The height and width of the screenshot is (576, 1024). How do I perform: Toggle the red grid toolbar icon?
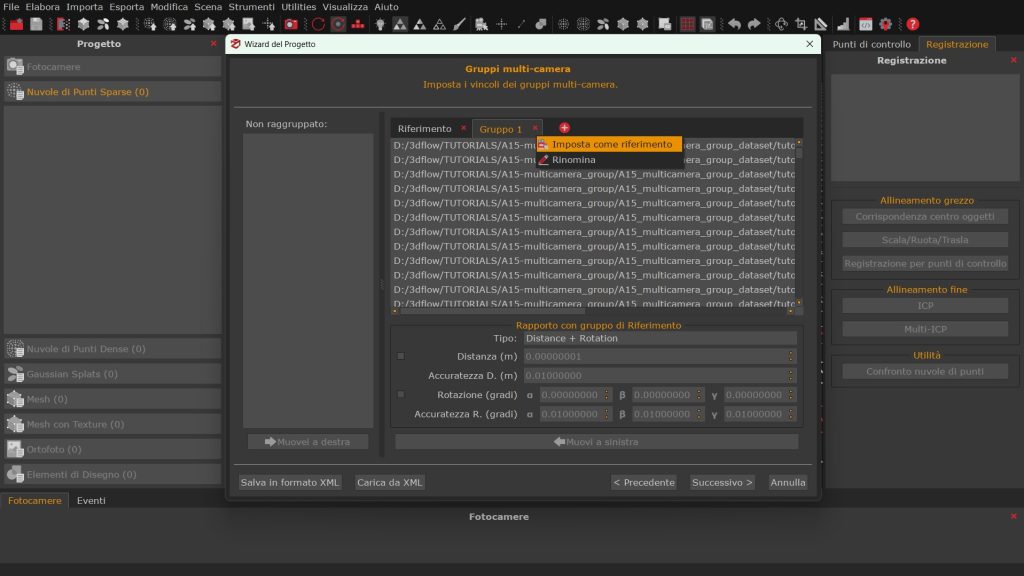[x=687, y=25]
